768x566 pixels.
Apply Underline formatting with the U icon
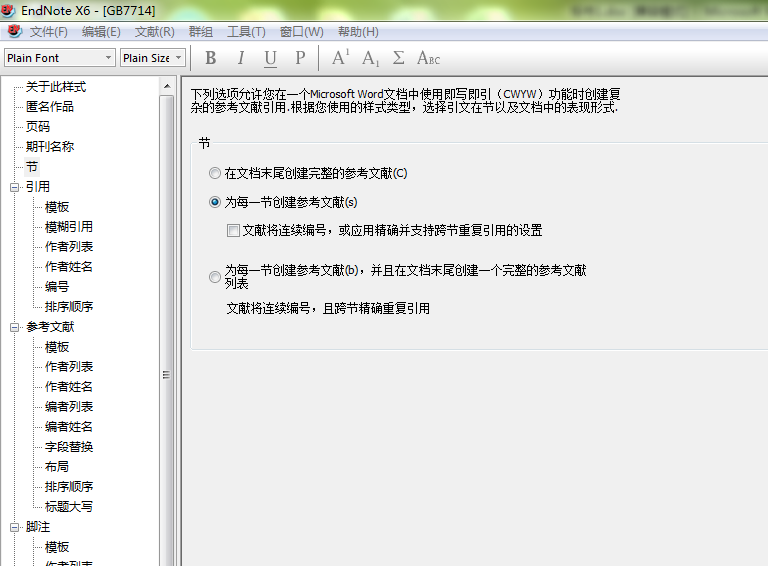[270, 58]
